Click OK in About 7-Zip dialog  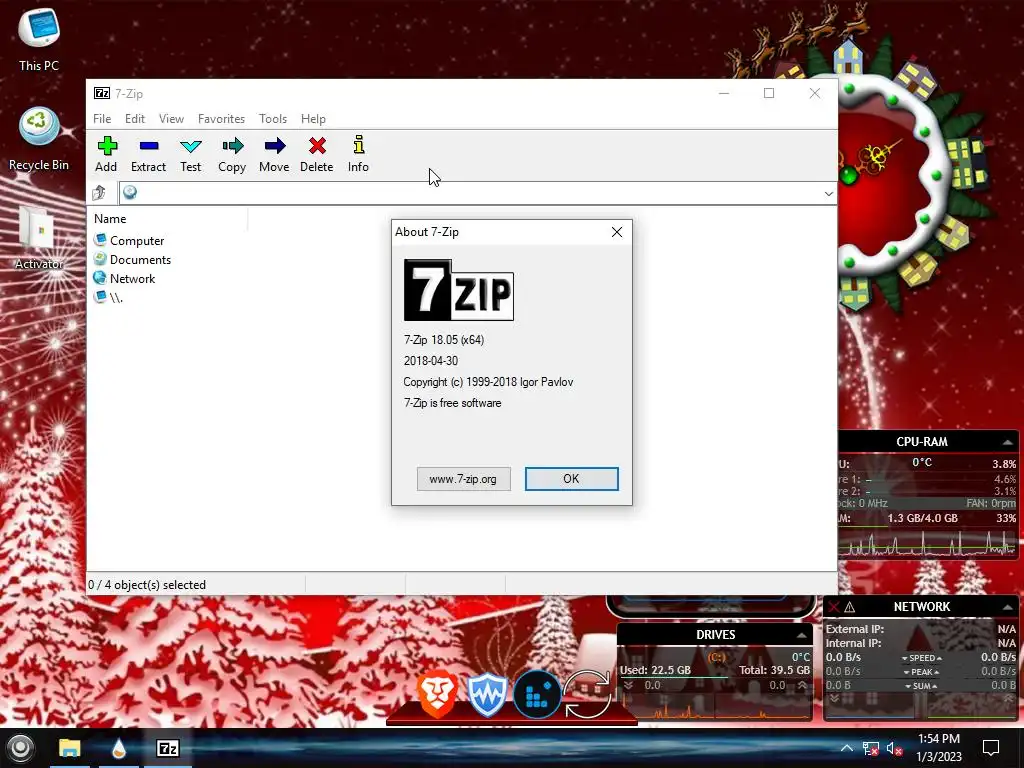(x=571, y=479)
